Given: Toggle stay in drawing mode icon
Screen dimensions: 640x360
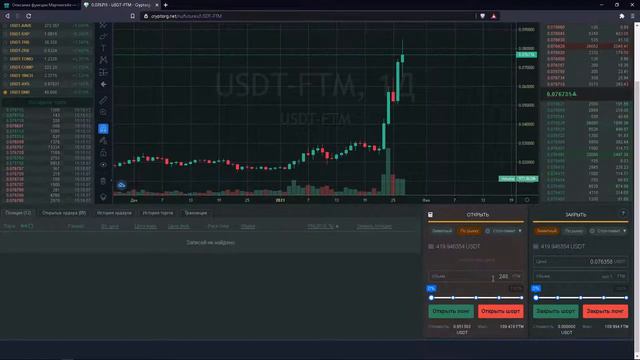Looking at the screenshot, I should coord(103,141).
